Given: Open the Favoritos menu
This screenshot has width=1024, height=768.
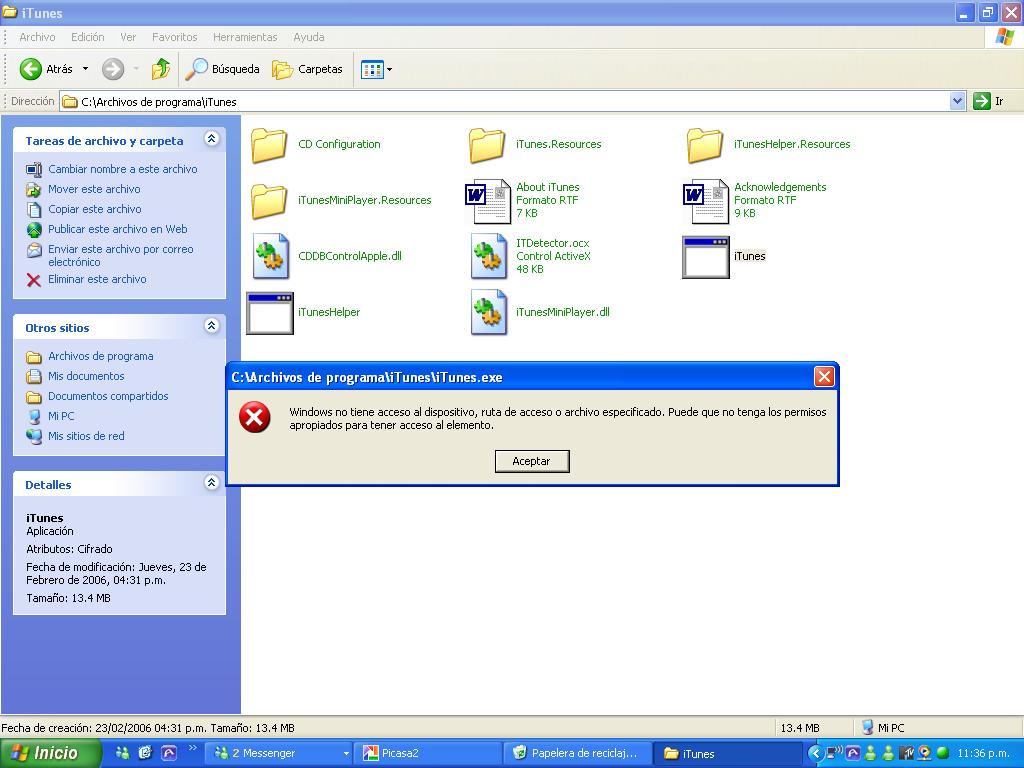Looking at the screenshot, I should [174, 37].
